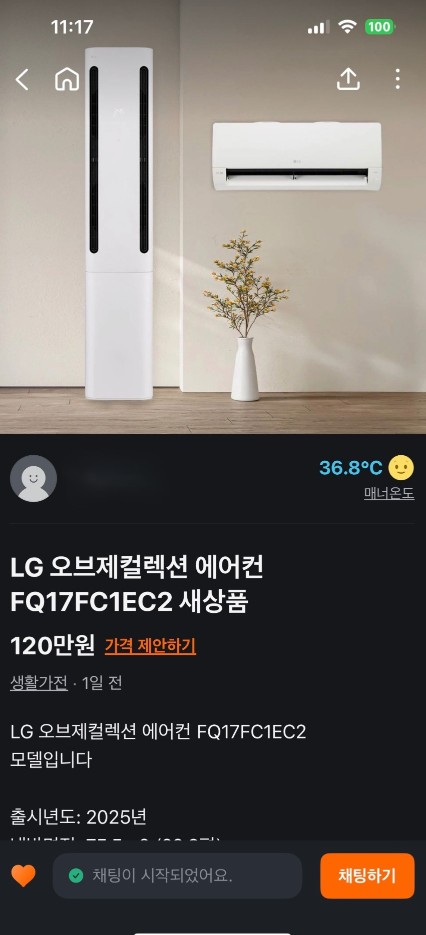Click the 가격 제안하기 link
Image resolution: width=426 pixels, height=935 pixels.
point(150,646)
